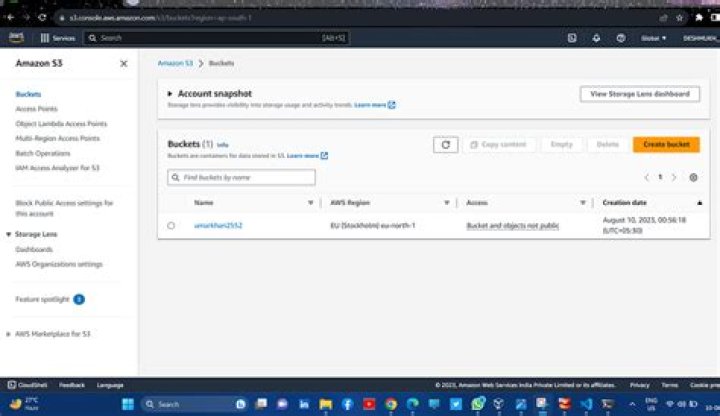
Task: Open Learn more link under Account snapshot
Action: (374, 105)
